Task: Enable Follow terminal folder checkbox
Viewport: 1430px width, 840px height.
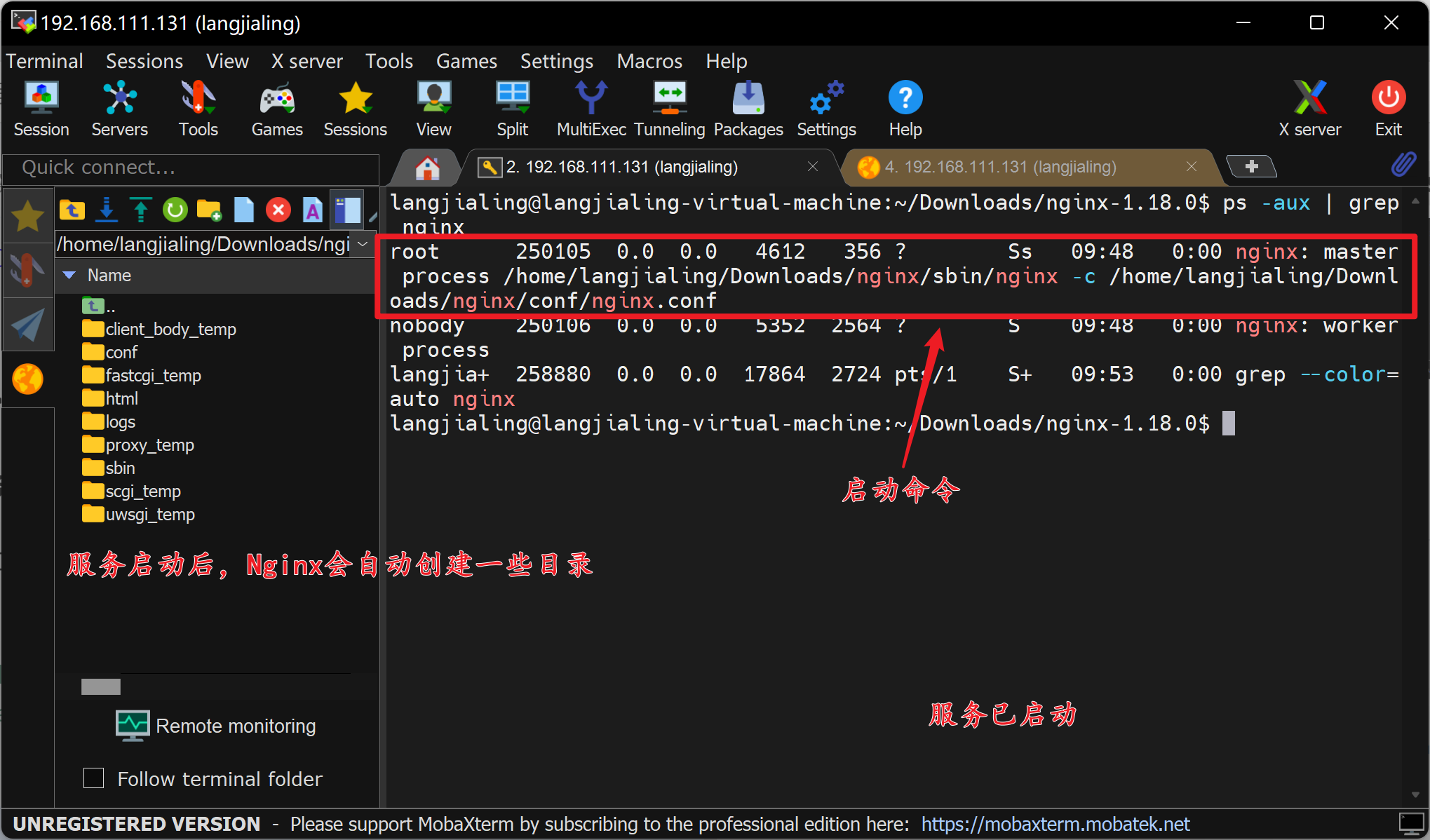Action: pos(93,778)
